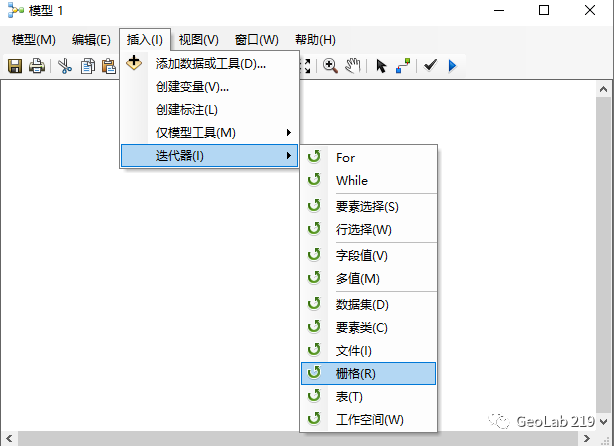Viewport: 614px width, 446px height.
Task: Click the loop icon beside 要素选择(S)
Action: point(314,206)
